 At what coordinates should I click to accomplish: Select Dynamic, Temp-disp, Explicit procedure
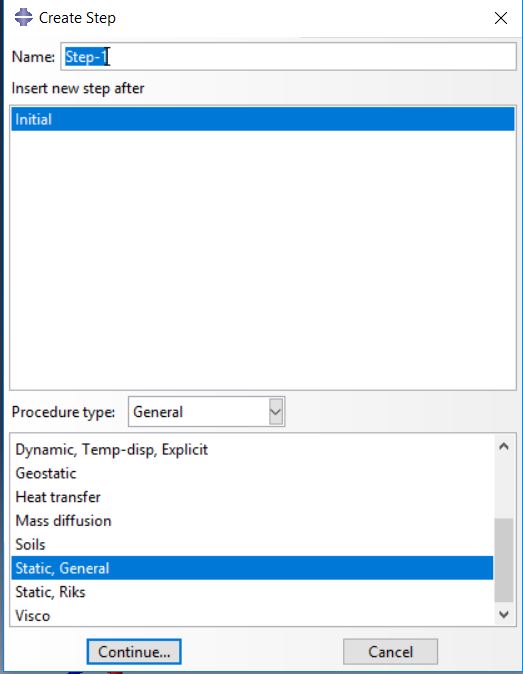[x=112, y=450]
